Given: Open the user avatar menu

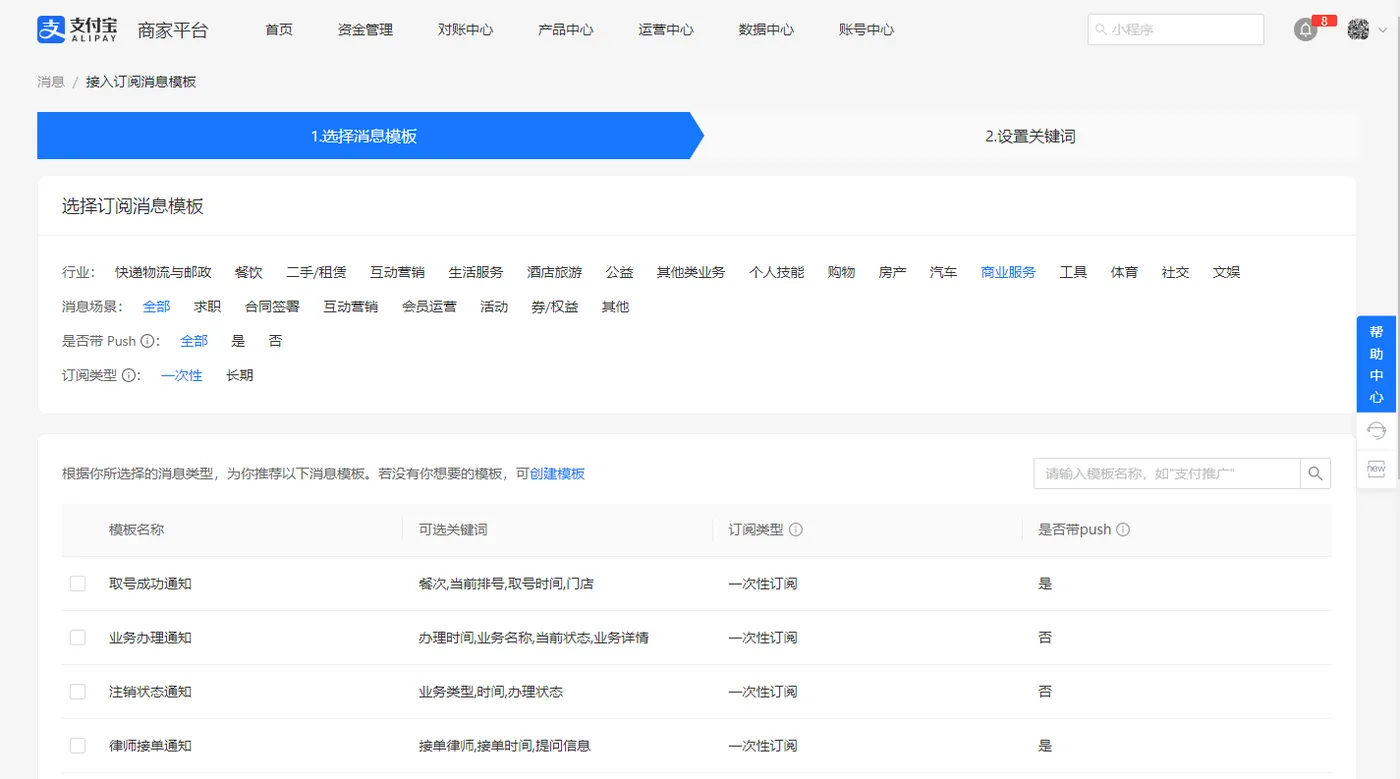Looking at the screenshot, I should tap(1358, 30).
